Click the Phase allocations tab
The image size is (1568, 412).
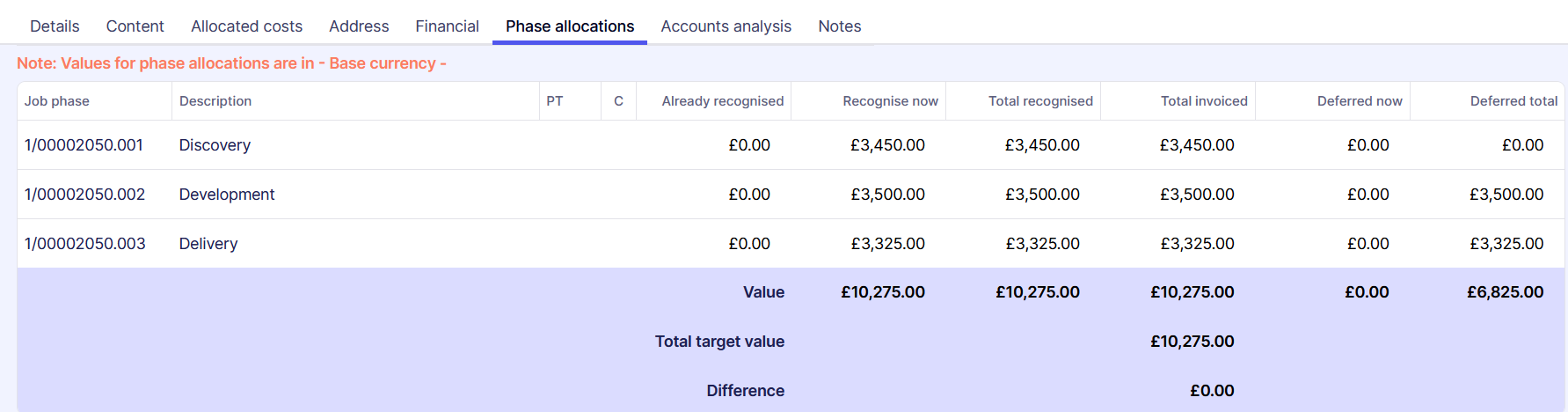tap(570, 26)
